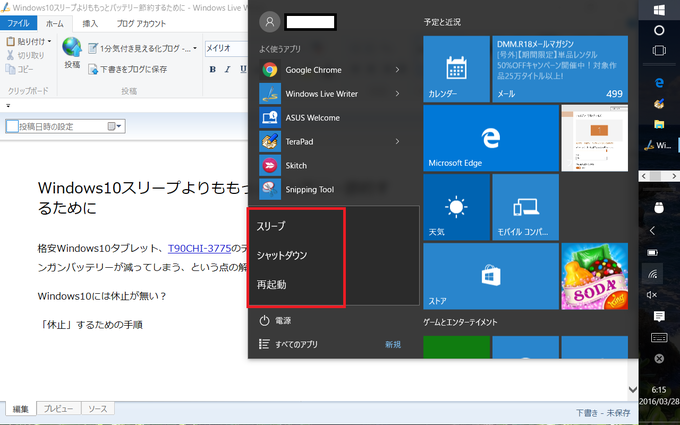Open Snipping Tool from app list
Image resolution: width=680 pixels, height=425 pixels.
pos(309,189)
